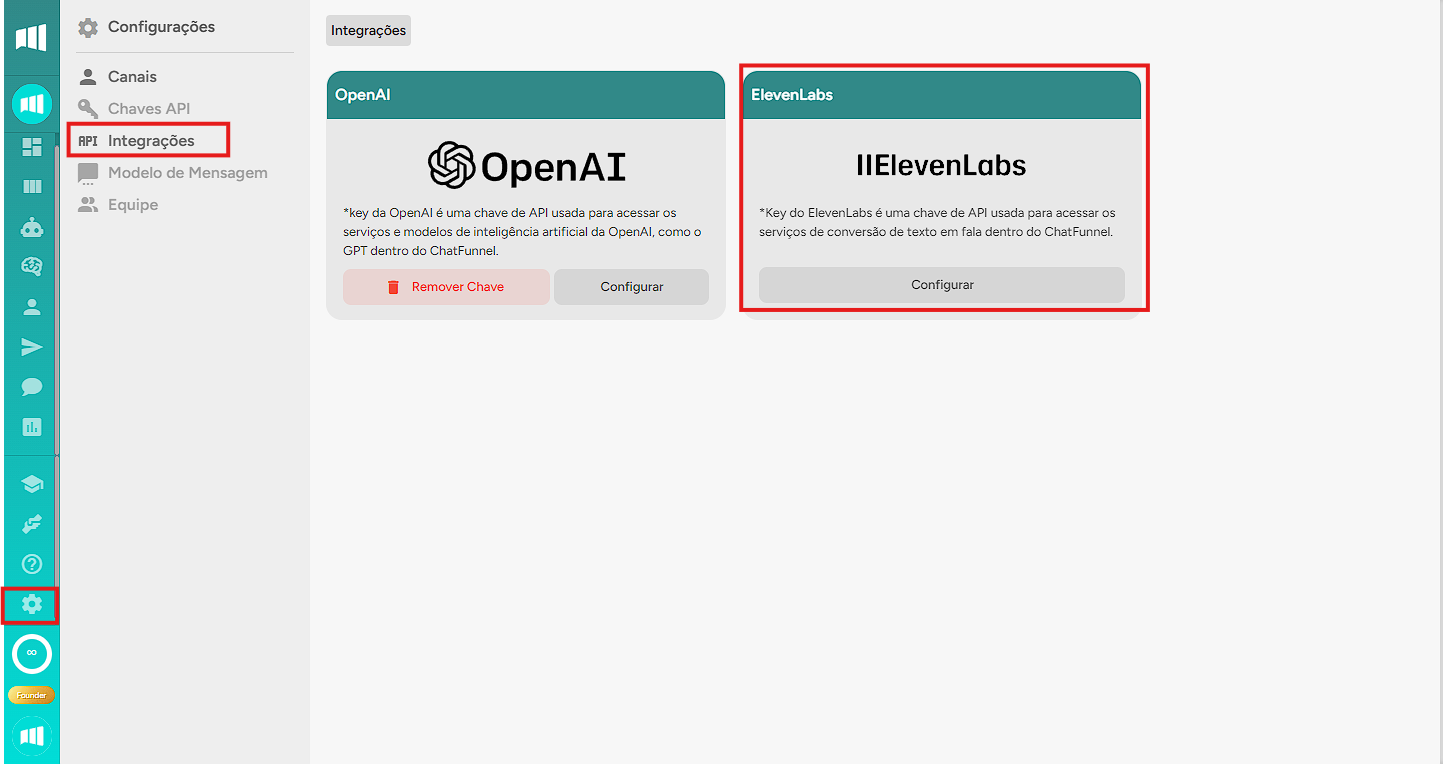Click the large OpenAI logo image
Viewport: 1443px width, 764px height.
click(526, 166)
